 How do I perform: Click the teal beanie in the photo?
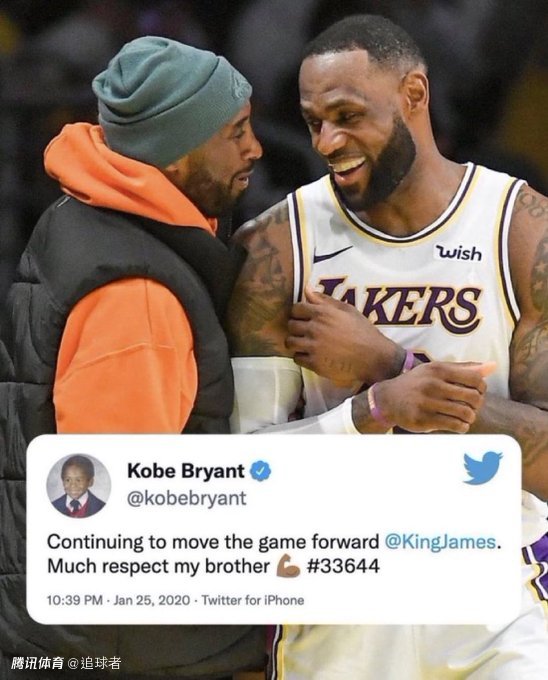tap(167, 98)
